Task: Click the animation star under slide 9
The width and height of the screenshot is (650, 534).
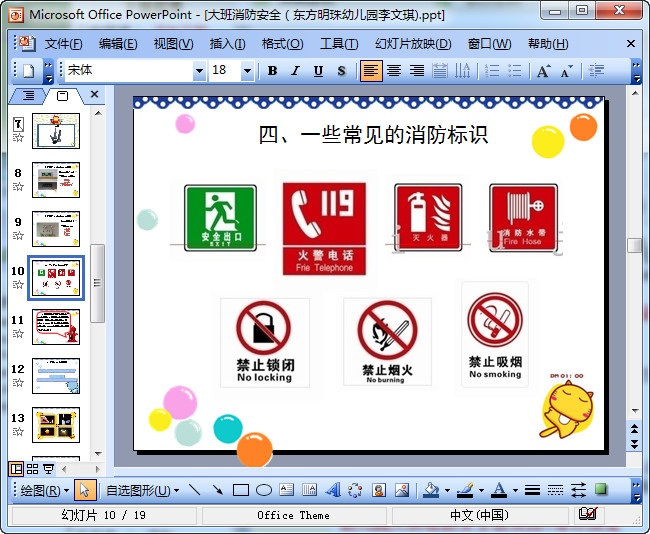Action: tap(18, 235)
